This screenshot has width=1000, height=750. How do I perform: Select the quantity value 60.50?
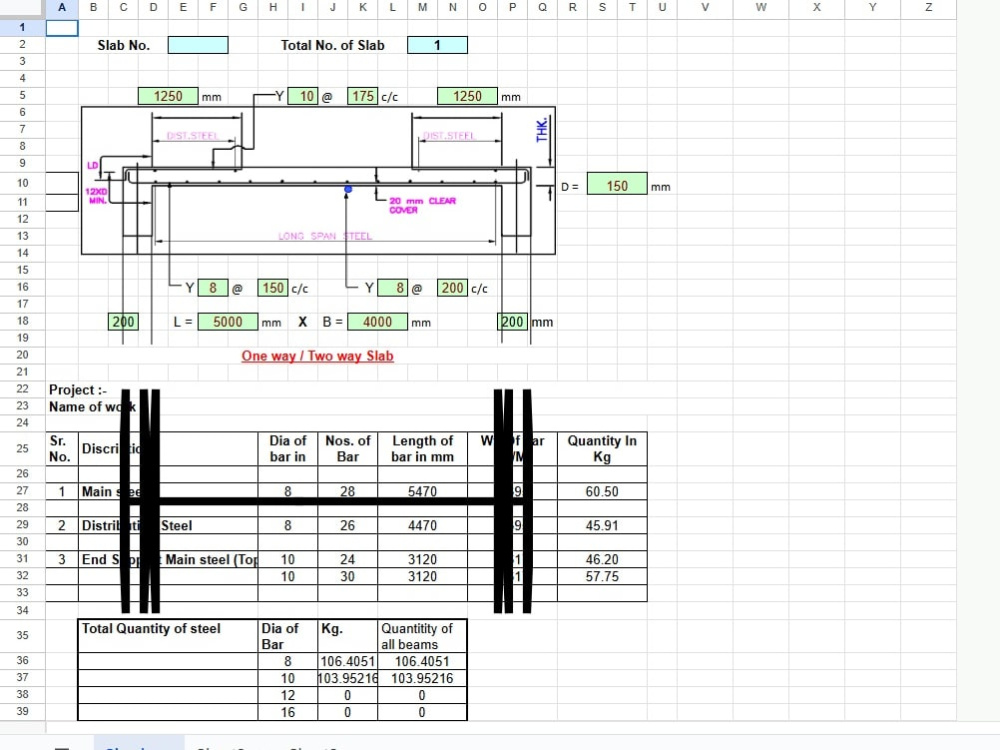coord(602,491)
